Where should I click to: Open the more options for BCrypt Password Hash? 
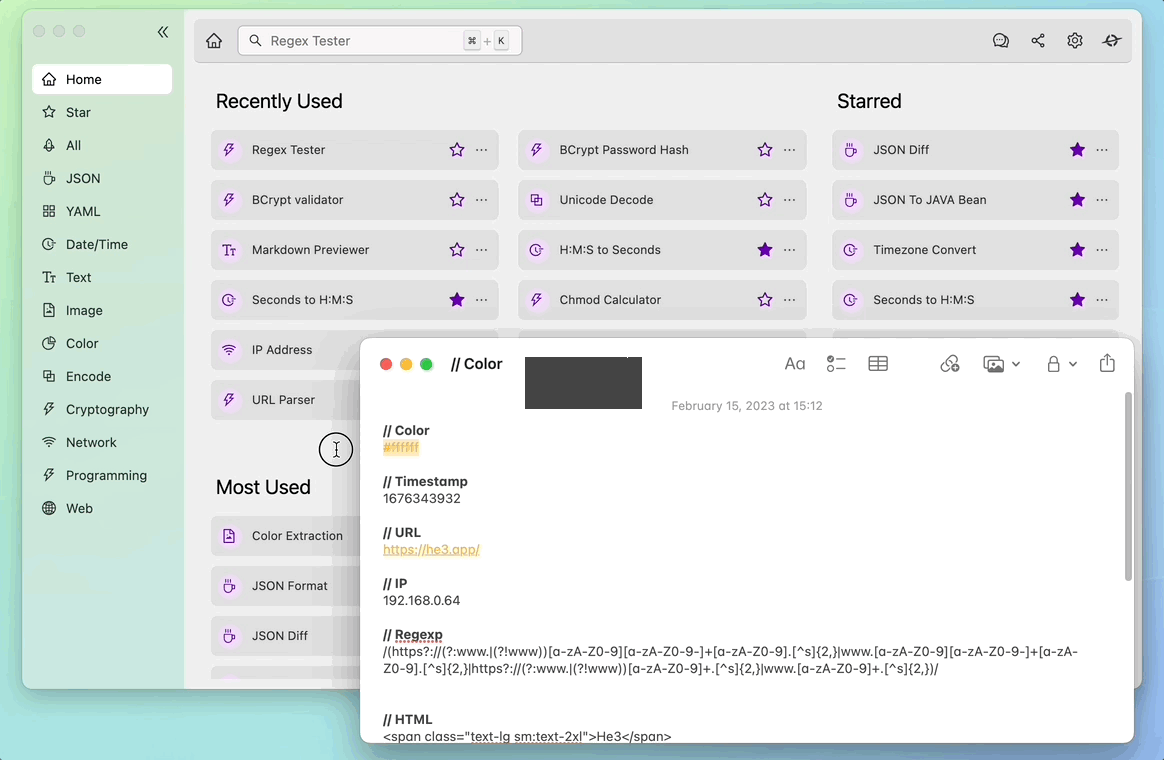coord(789,150)
